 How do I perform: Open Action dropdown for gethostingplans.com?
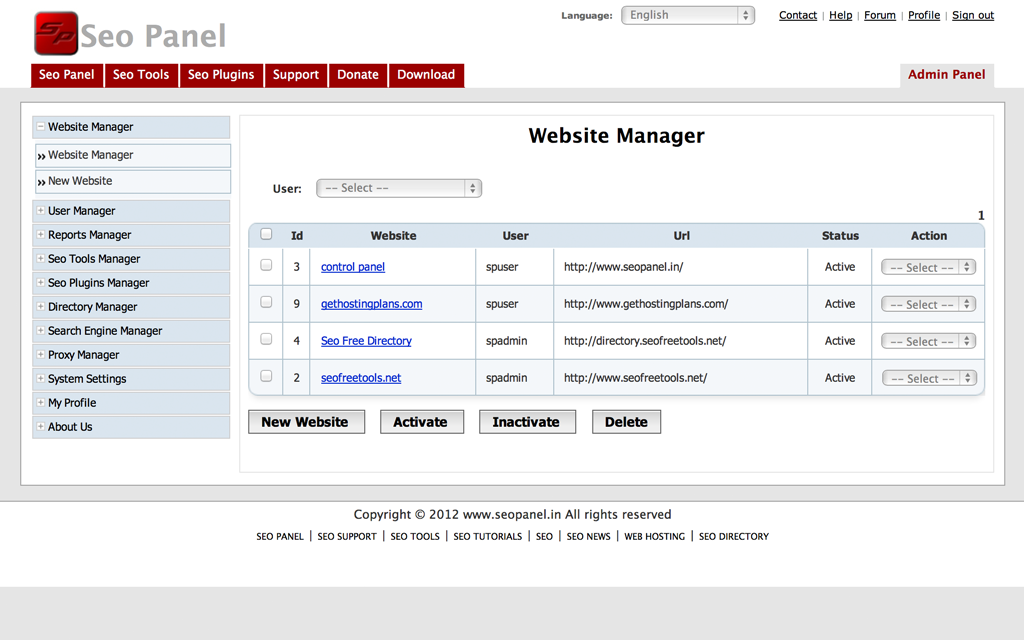(928, 304)
